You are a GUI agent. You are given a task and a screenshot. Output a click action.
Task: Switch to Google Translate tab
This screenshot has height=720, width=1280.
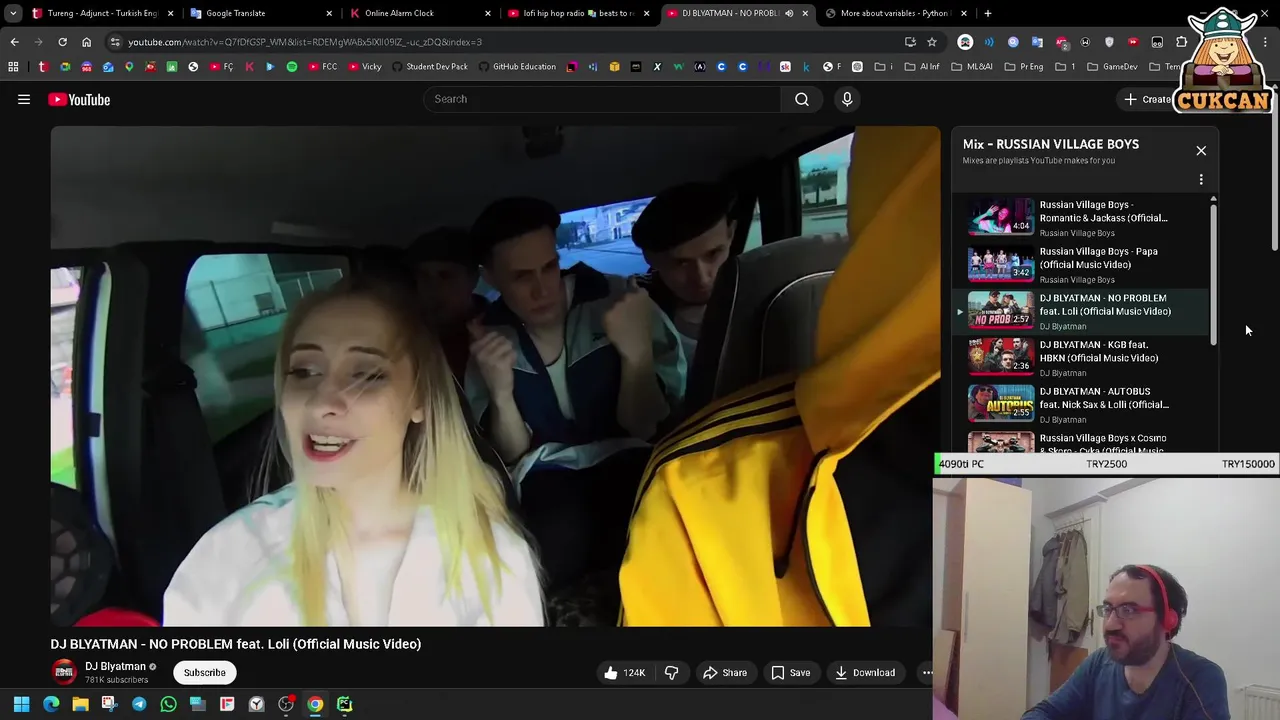[x=263, y=13]
